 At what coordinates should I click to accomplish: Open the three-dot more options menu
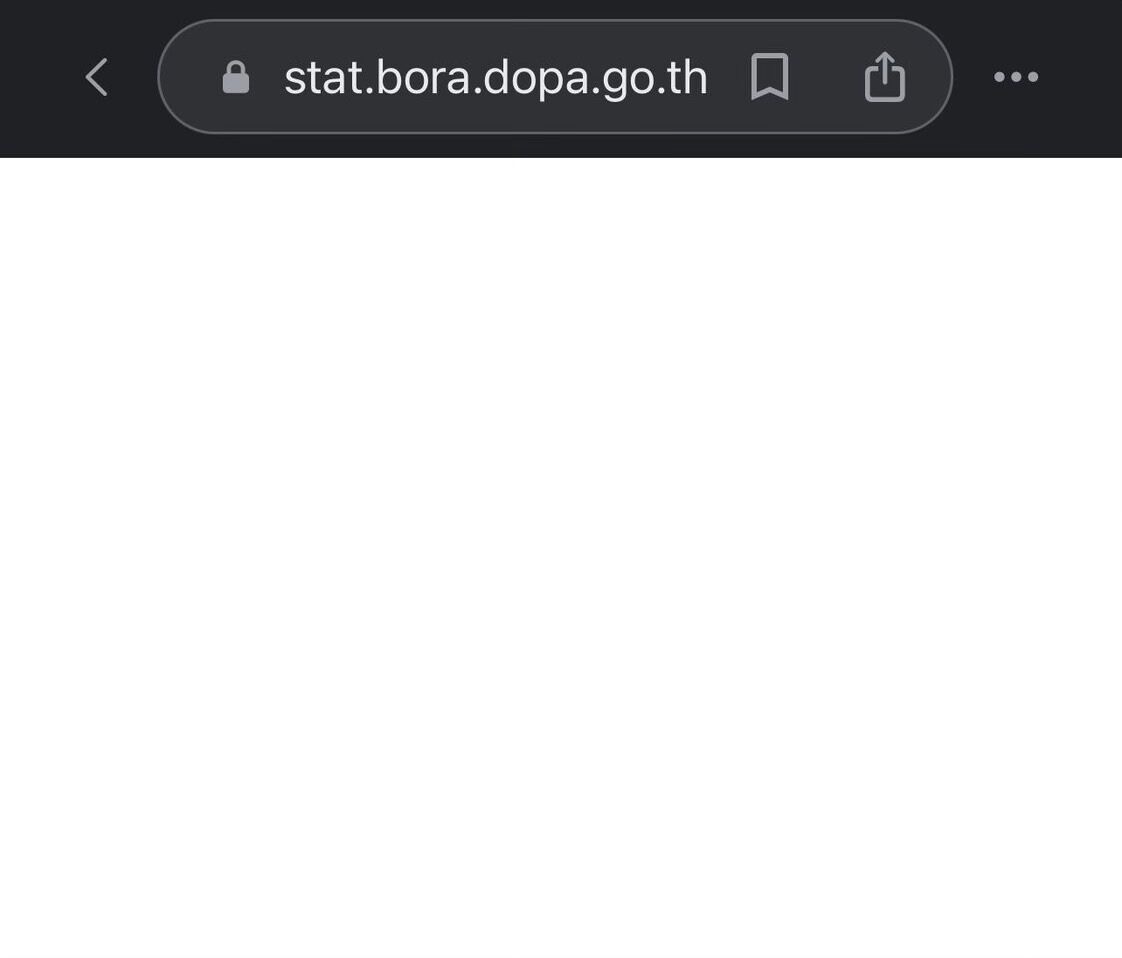[1016, 77]
